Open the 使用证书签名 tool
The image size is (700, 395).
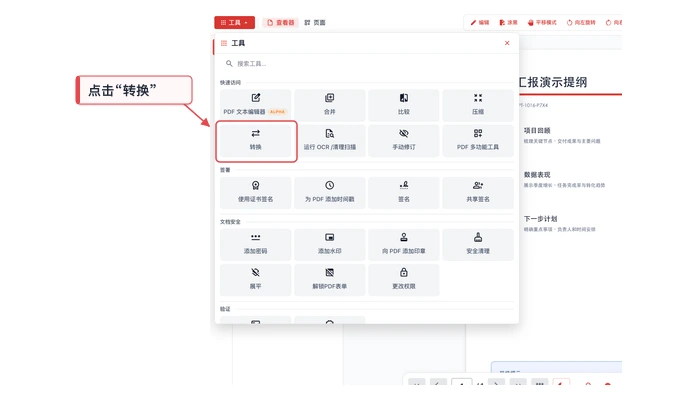click(255, 192)
